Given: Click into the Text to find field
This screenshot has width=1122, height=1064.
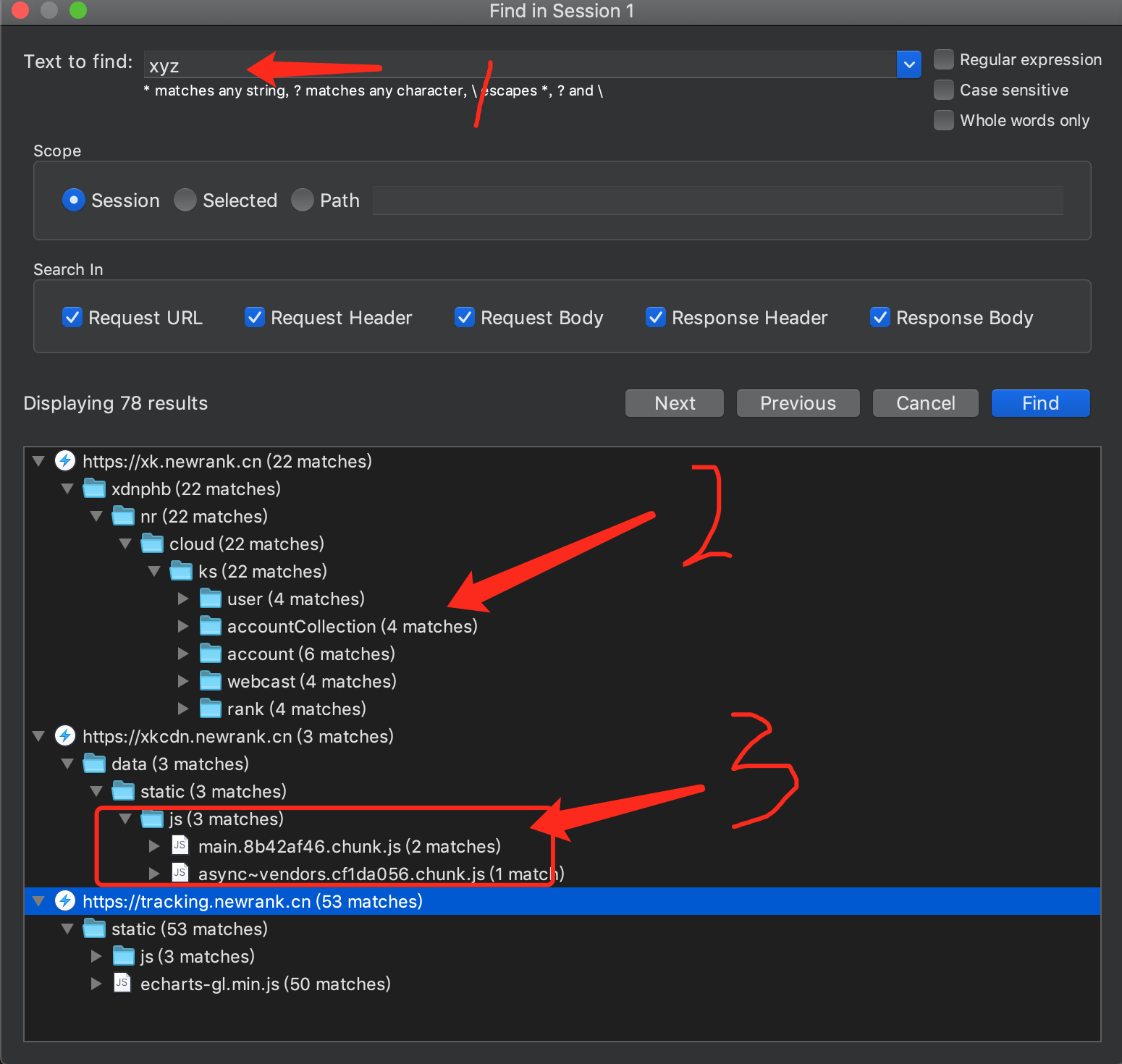Looking at the screenshot, I should [520, 64].
